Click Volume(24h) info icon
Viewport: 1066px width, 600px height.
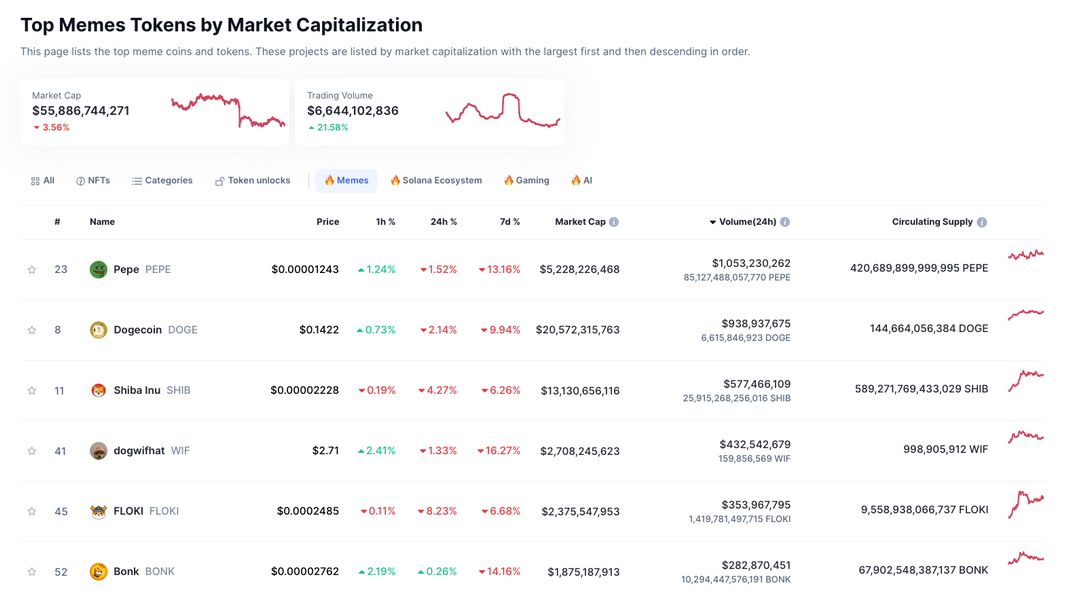click(785, 222)
